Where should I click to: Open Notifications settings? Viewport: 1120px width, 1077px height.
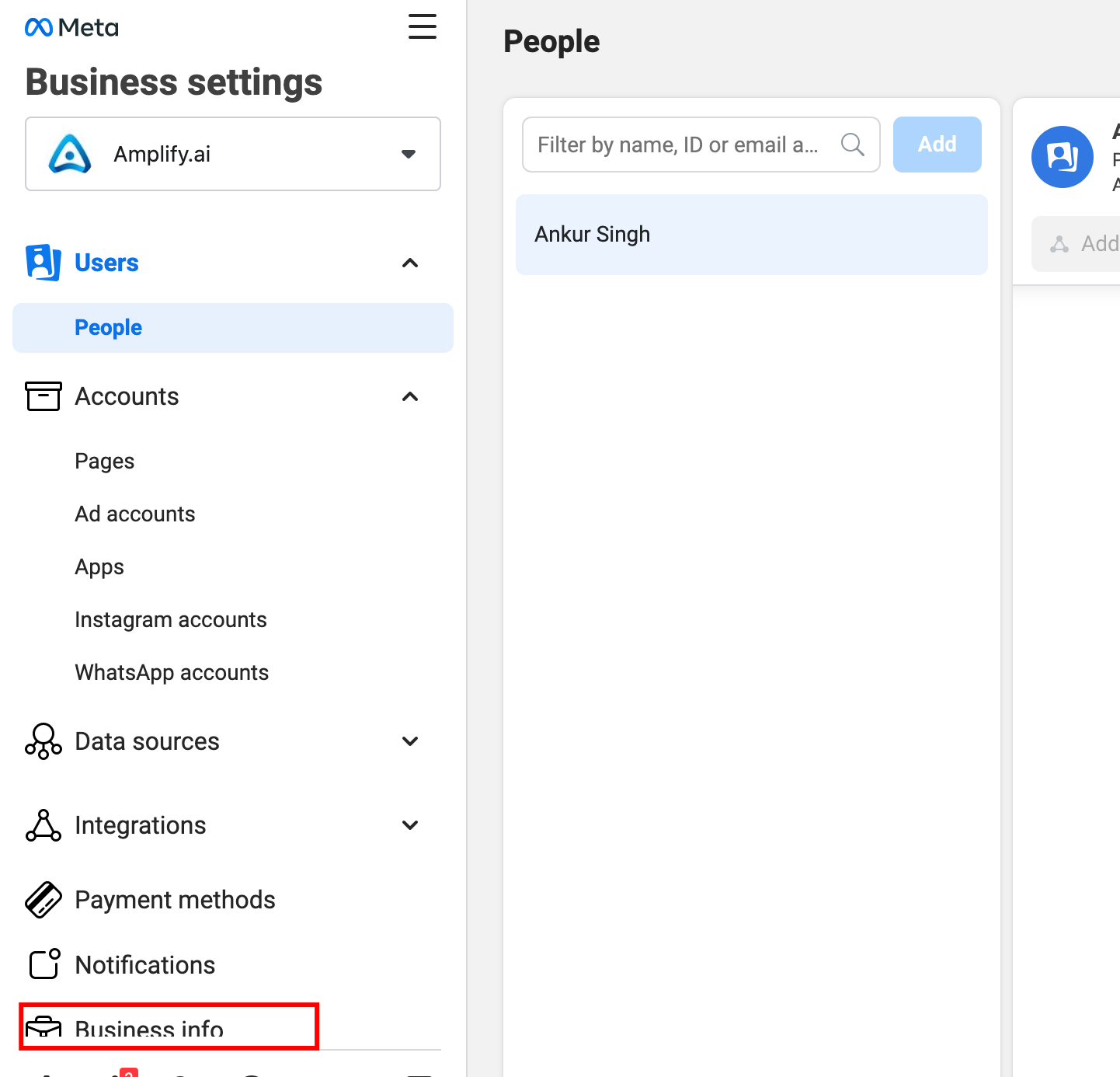pyautogui.click(x=145, y=965)
